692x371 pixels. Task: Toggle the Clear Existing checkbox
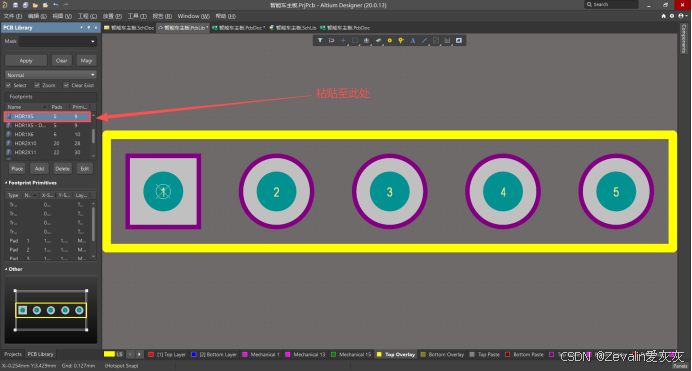pyautogui.click(x=66, y=85)
